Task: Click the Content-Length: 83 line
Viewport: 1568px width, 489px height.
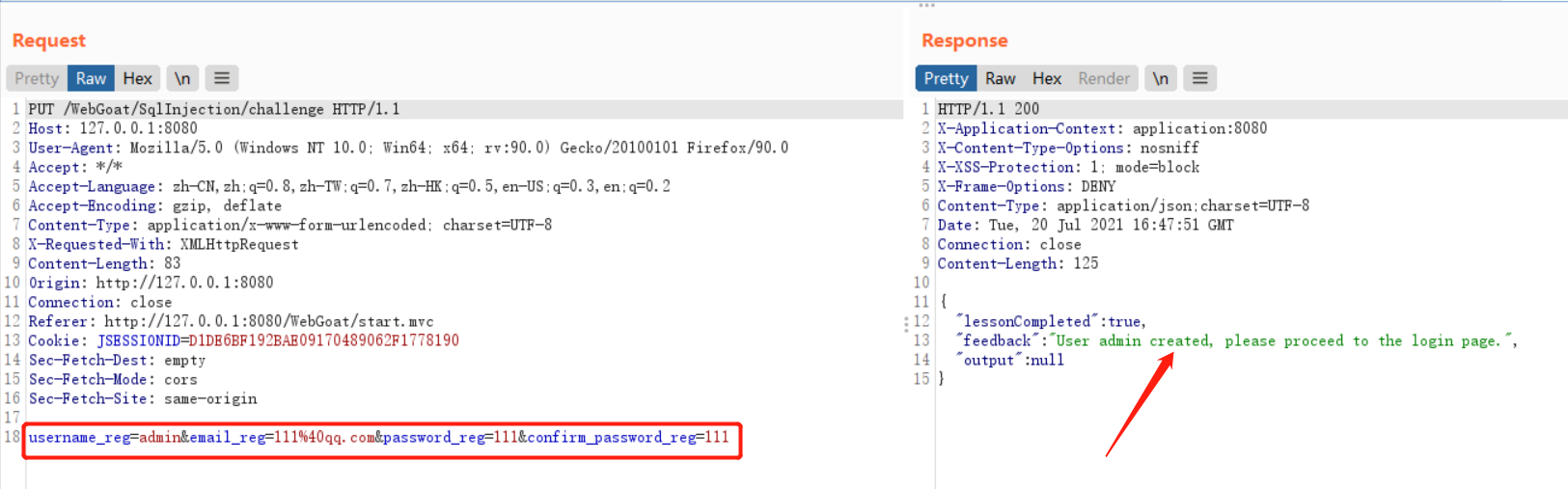Action: (x=104, y=263)
